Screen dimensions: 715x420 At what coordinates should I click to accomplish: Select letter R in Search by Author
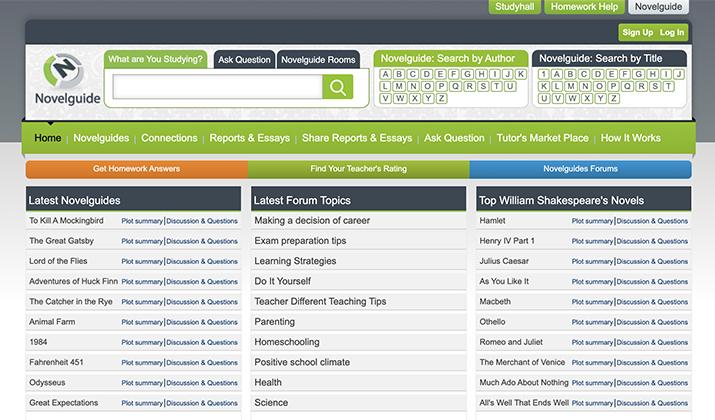[469, 86]
